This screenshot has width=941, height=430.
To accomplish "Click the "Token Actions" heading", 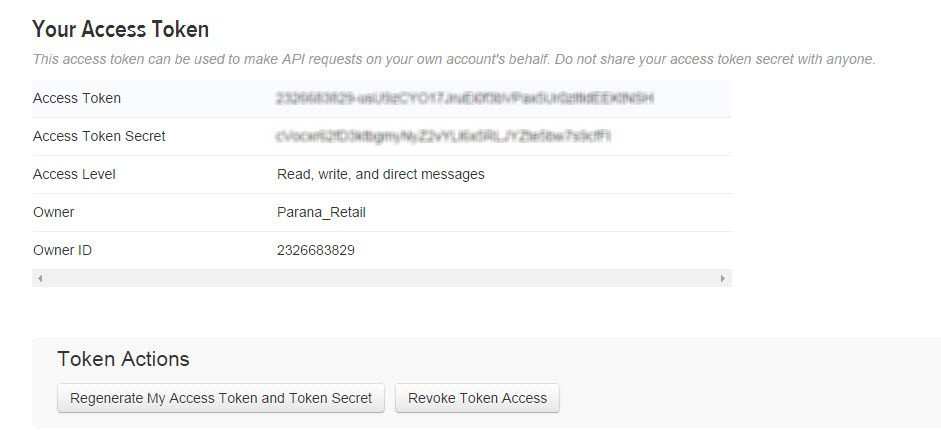I will pyautogui.click(x=123, y=359).
